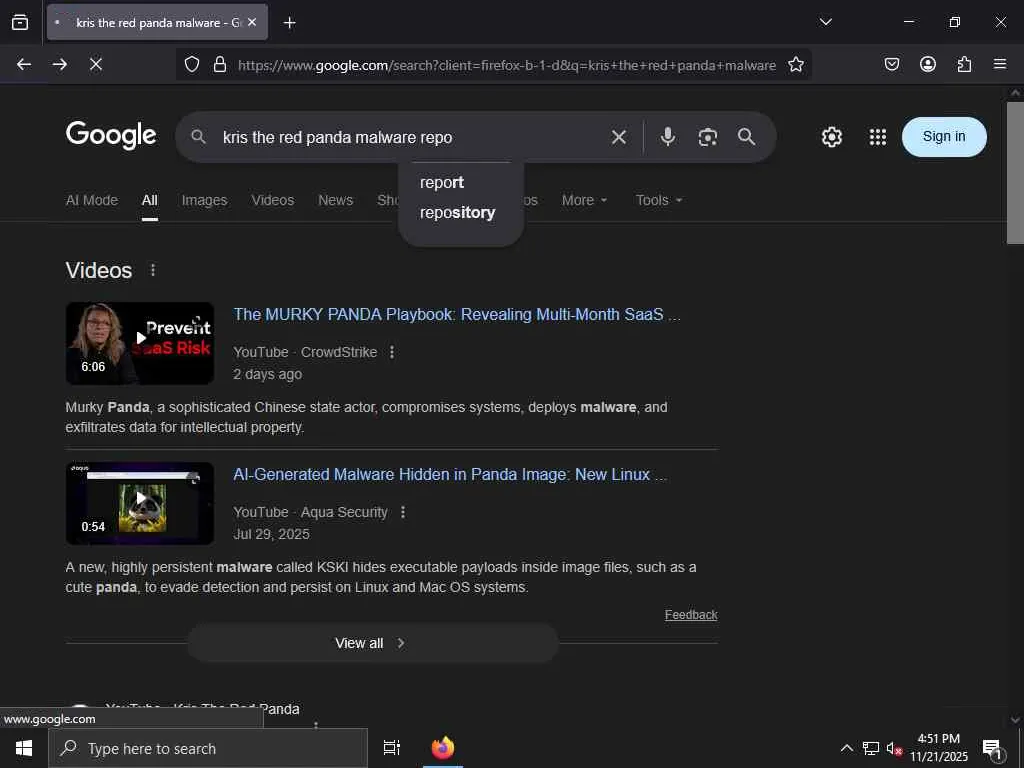Open notification center icon
1024x768 pixels.
point(992,748)
